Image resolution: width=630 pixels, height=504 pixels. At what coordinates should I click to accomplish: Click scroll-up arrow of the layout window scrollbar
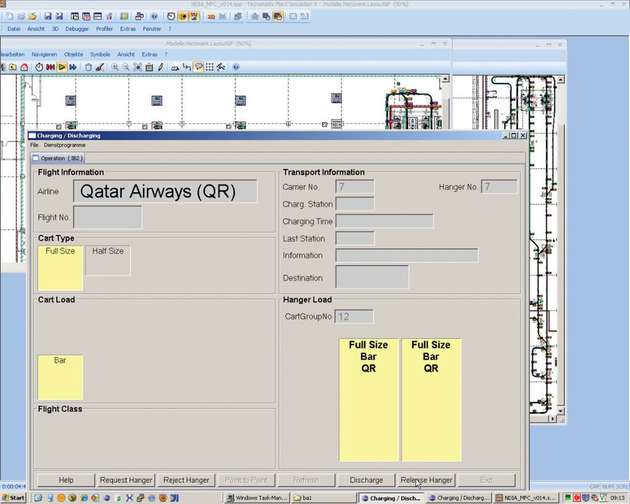click(445, 79)
